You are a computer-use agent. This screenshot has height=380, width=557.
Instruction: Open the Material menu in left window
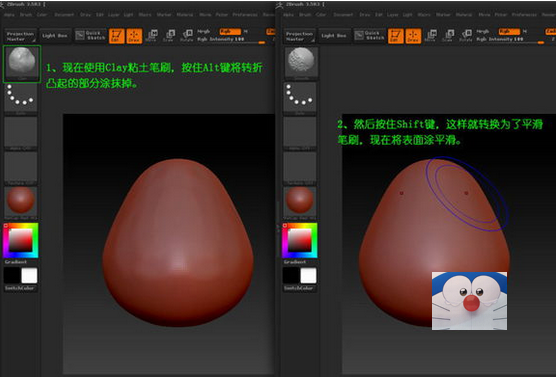pos(185,15)
